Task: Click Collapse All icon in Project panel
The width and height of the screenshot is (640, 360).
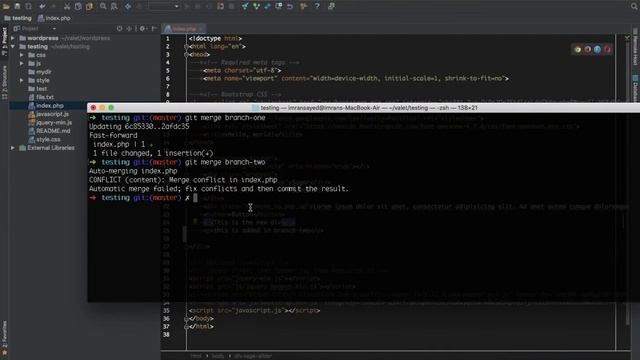Action: pyautogui.click(x=129, y=29)
